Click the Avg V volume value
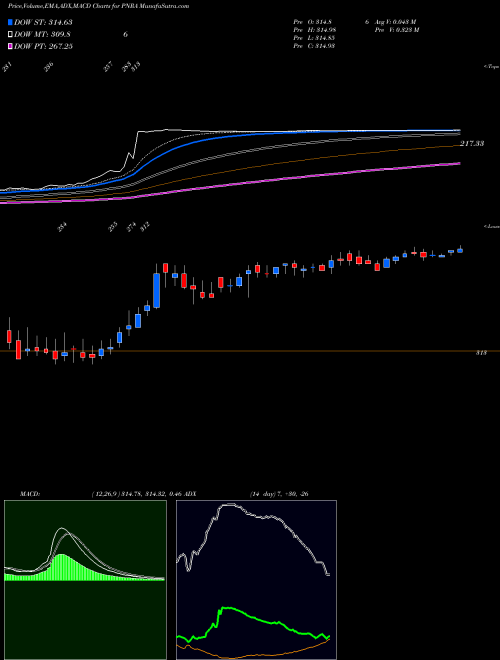Image resolution: width=500 pixels, height=660 pixels. click(x=406, y=21)
